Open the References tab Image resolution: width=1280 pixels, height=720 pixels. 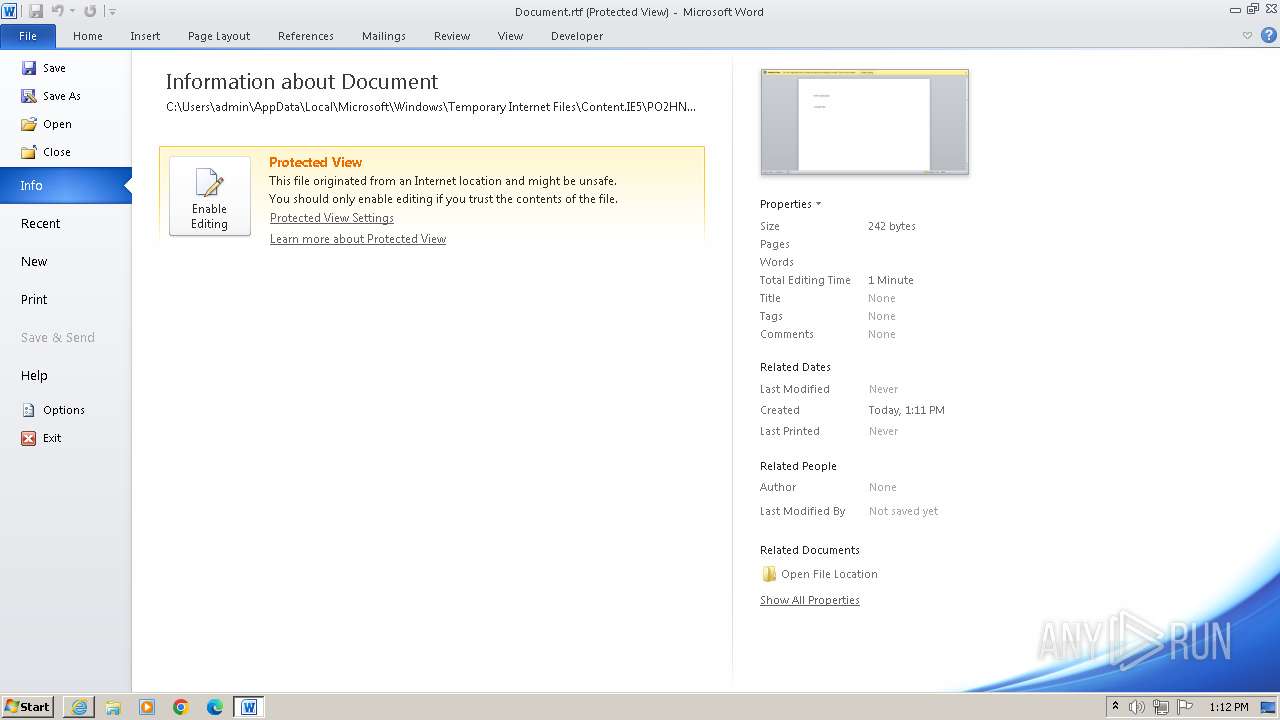click(x=306, y=36)
